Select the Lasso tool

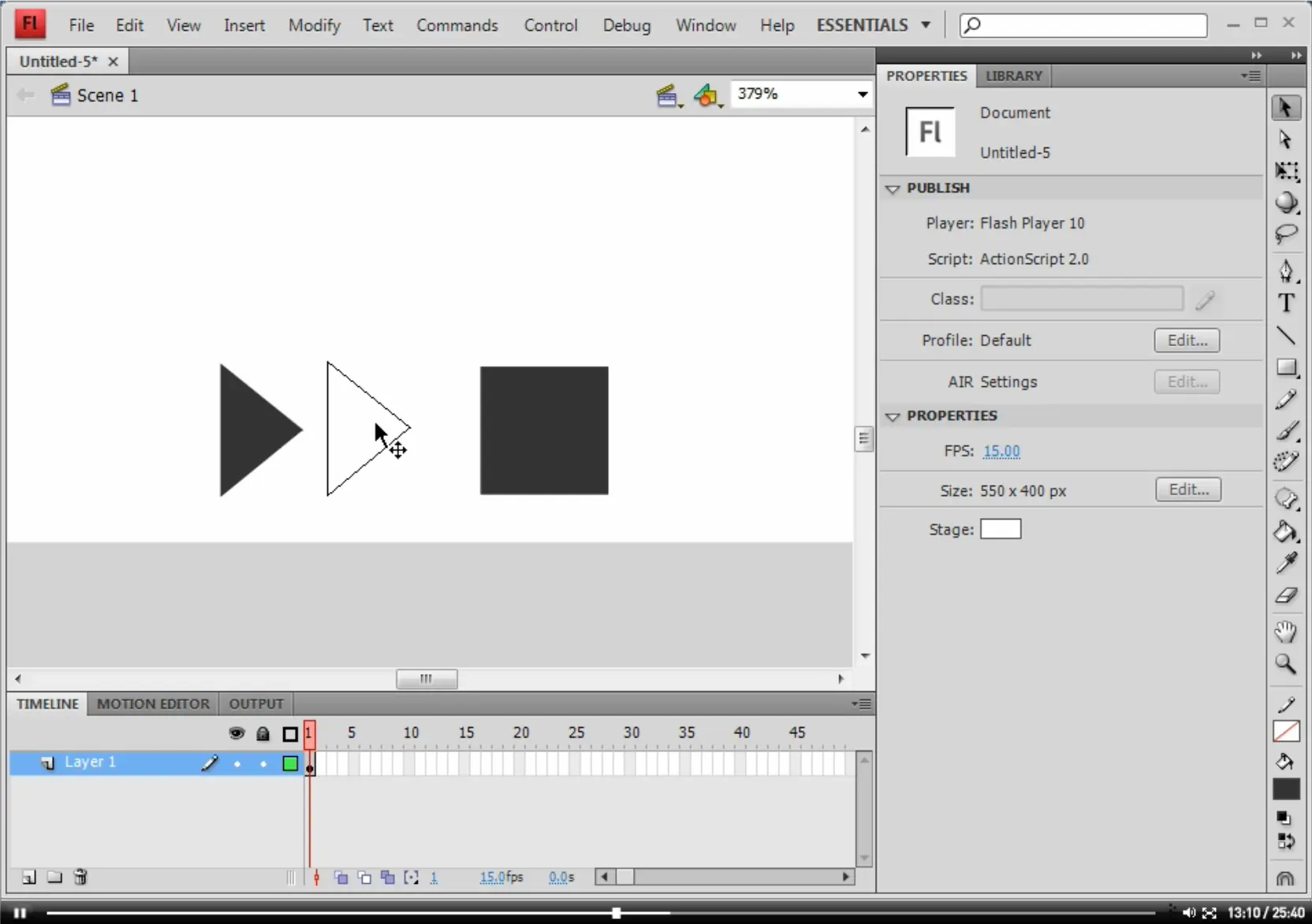click(x=1286, y=234)
